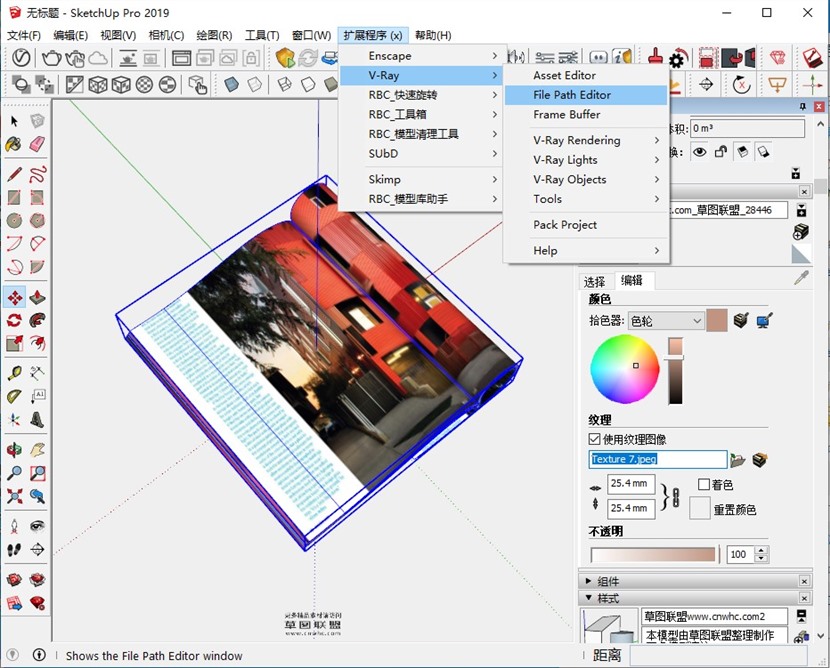Click the gear with red arrow icon
The height and width of the screenshot is (668, 830).
click(678, 58)
